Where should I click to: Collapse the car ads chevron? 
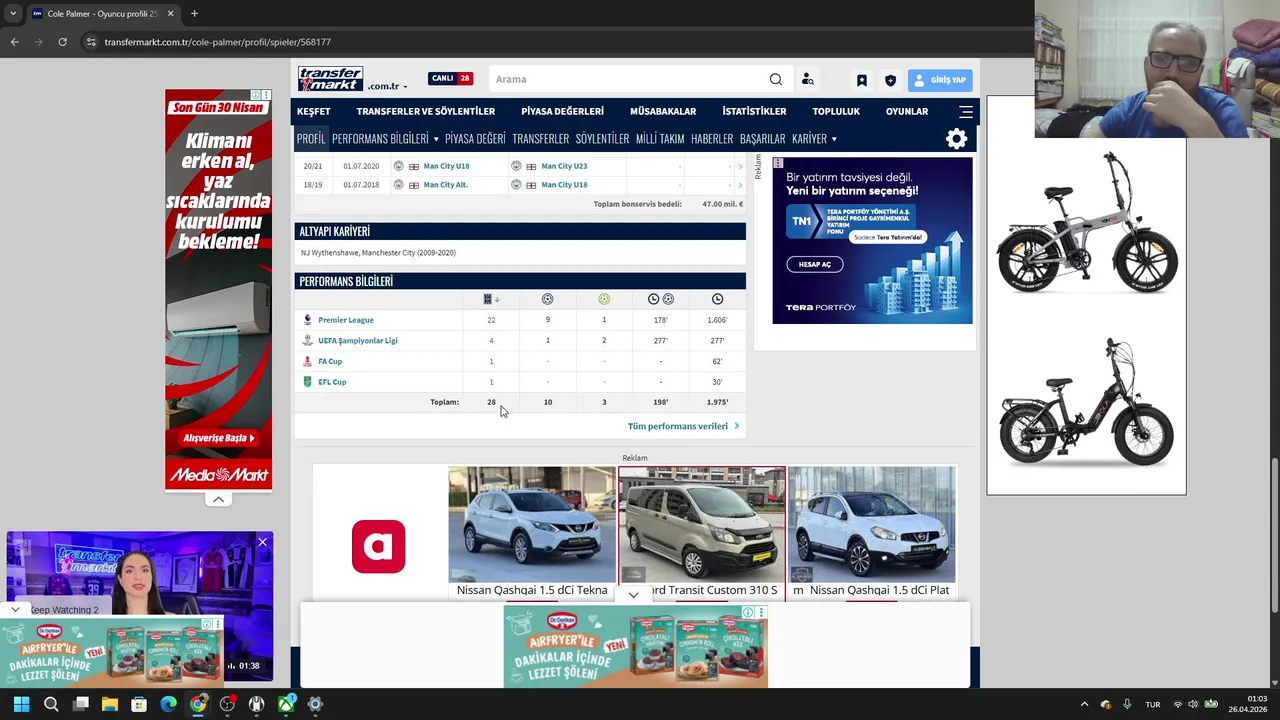(633, 595)
